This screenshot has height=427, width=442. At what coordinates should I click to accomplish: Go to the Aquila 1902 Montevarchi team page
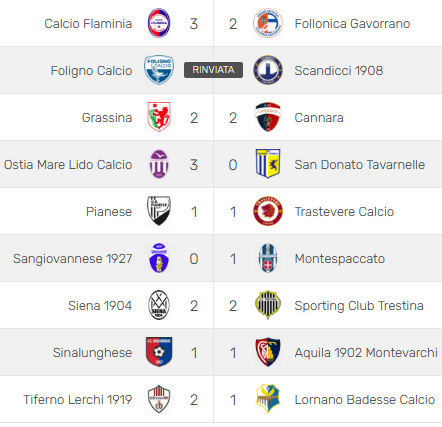coord(366,353)
